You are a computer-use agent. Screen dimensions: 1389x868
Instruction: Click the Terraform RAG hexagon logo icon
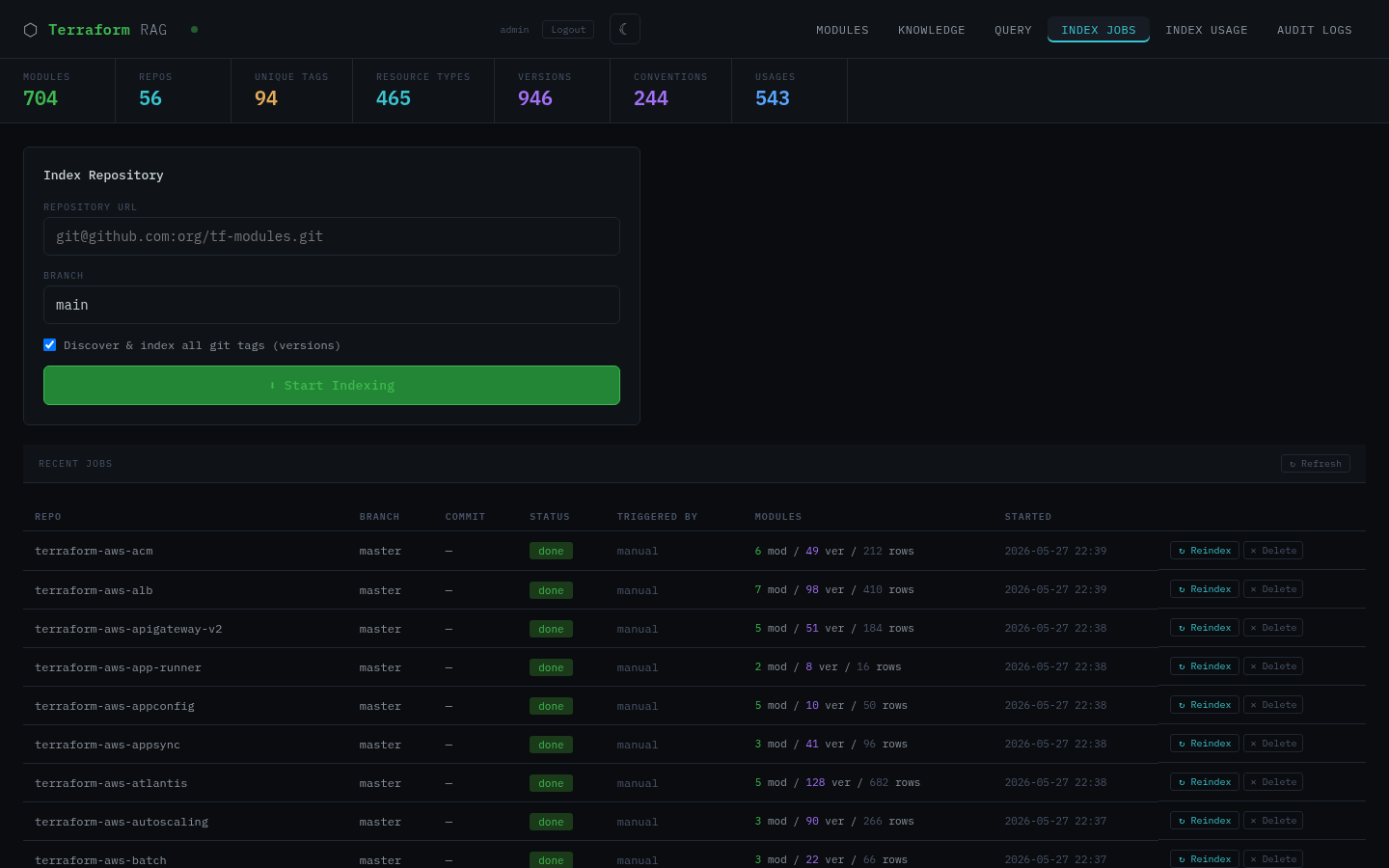30,30
